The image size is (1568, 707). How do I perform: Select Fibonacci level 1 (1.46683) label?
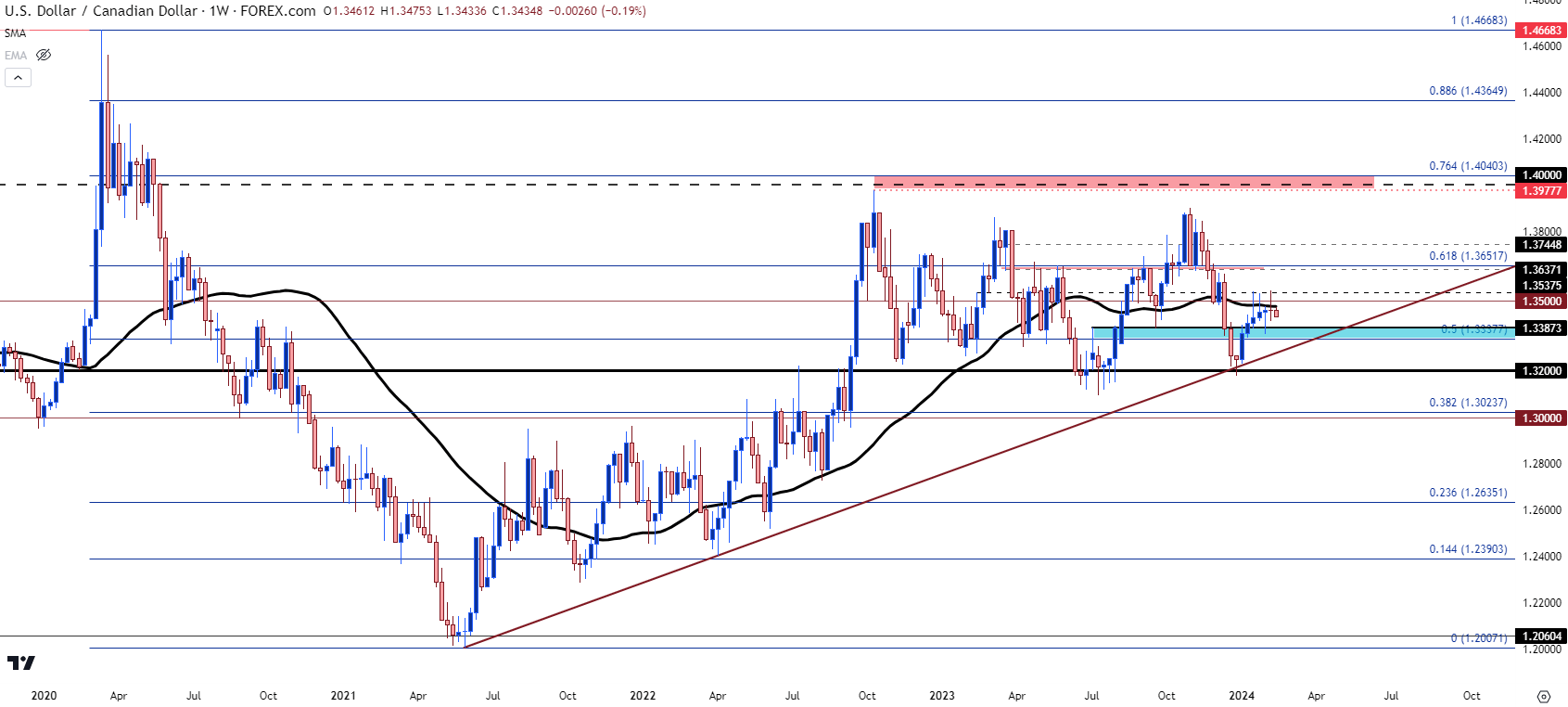[1479, 20]
